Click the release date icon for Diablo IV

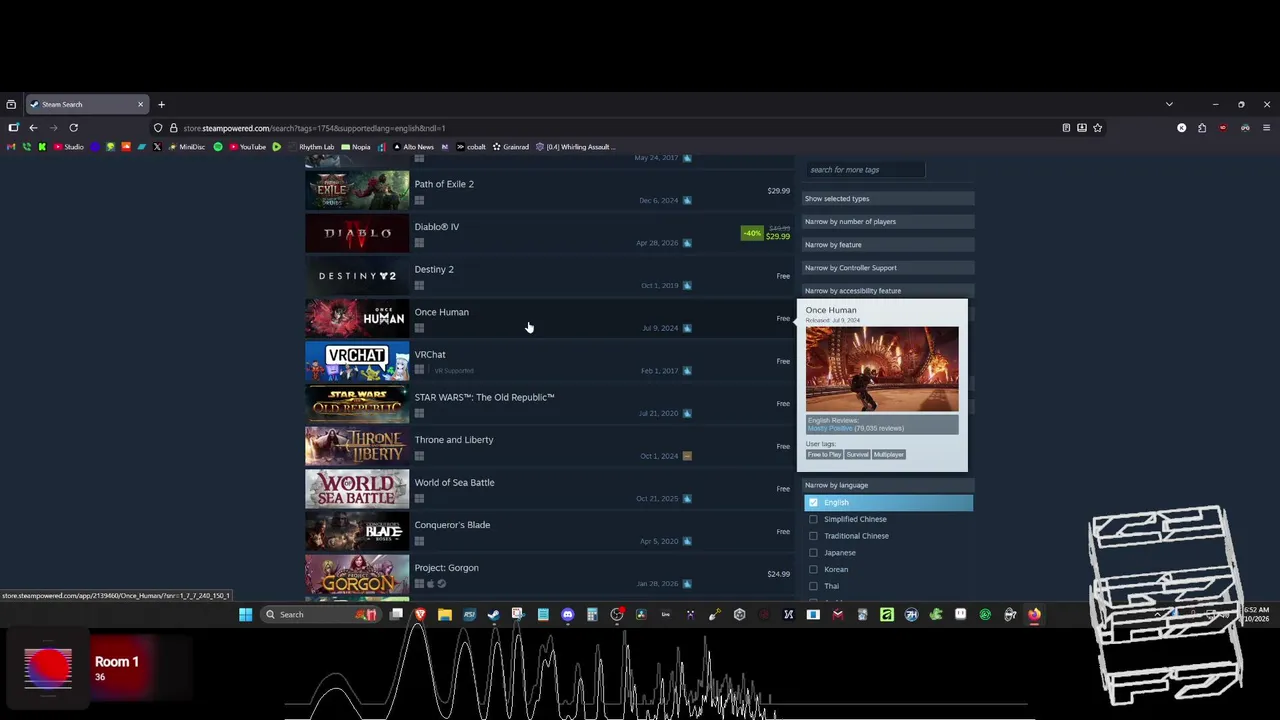coord(687,243)
